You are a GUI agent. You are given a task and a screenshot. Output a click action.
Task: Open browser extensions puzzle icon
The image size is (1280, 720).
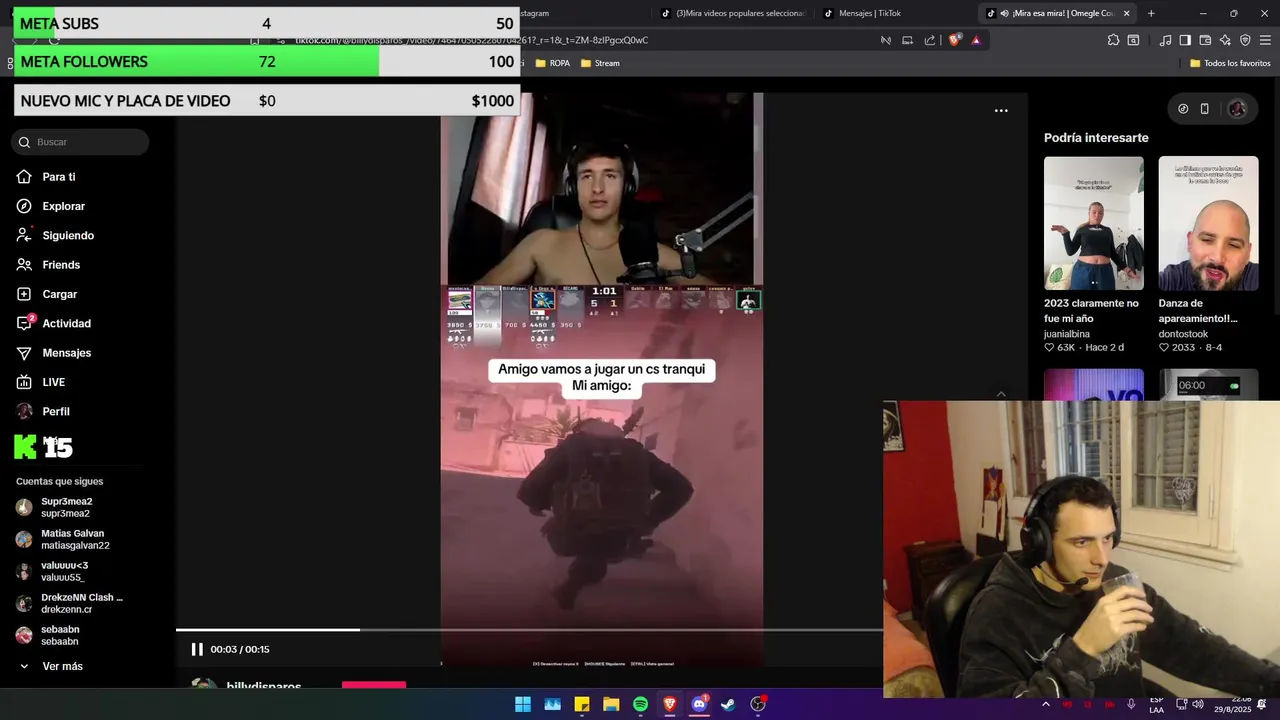(1113, 40)
